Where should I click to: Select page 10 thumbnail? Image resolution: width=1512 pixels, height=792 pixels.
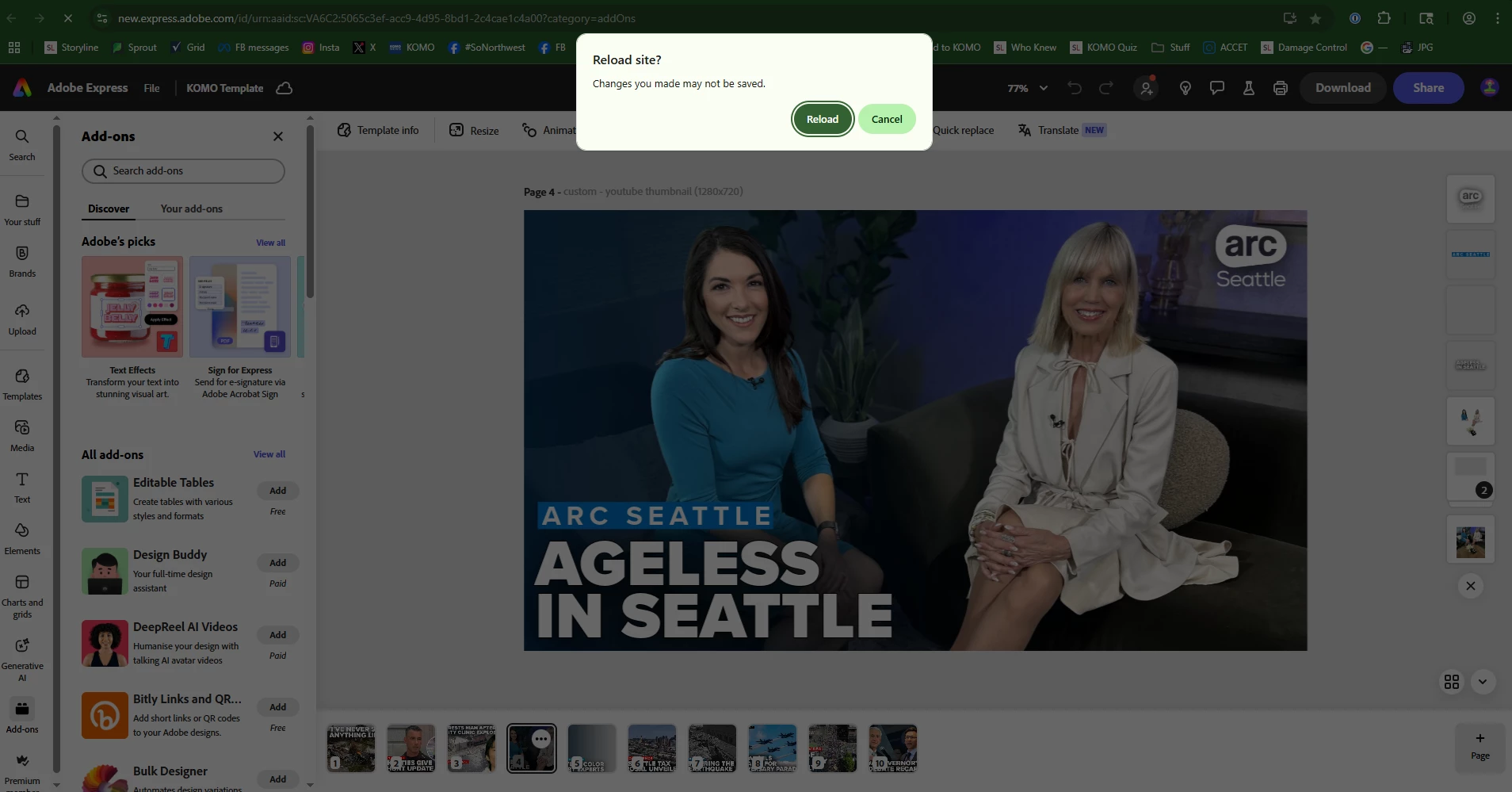893,748
